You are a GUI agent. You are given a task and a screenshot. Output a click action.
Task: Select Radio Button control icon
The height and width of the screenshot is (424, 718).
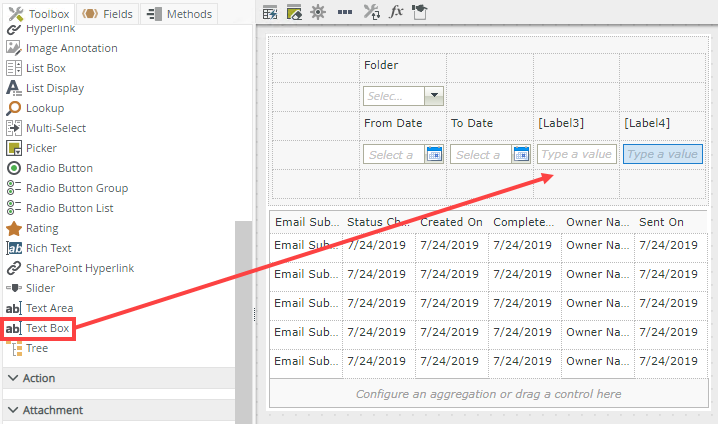pyautogui.click(x=14, y=168)
